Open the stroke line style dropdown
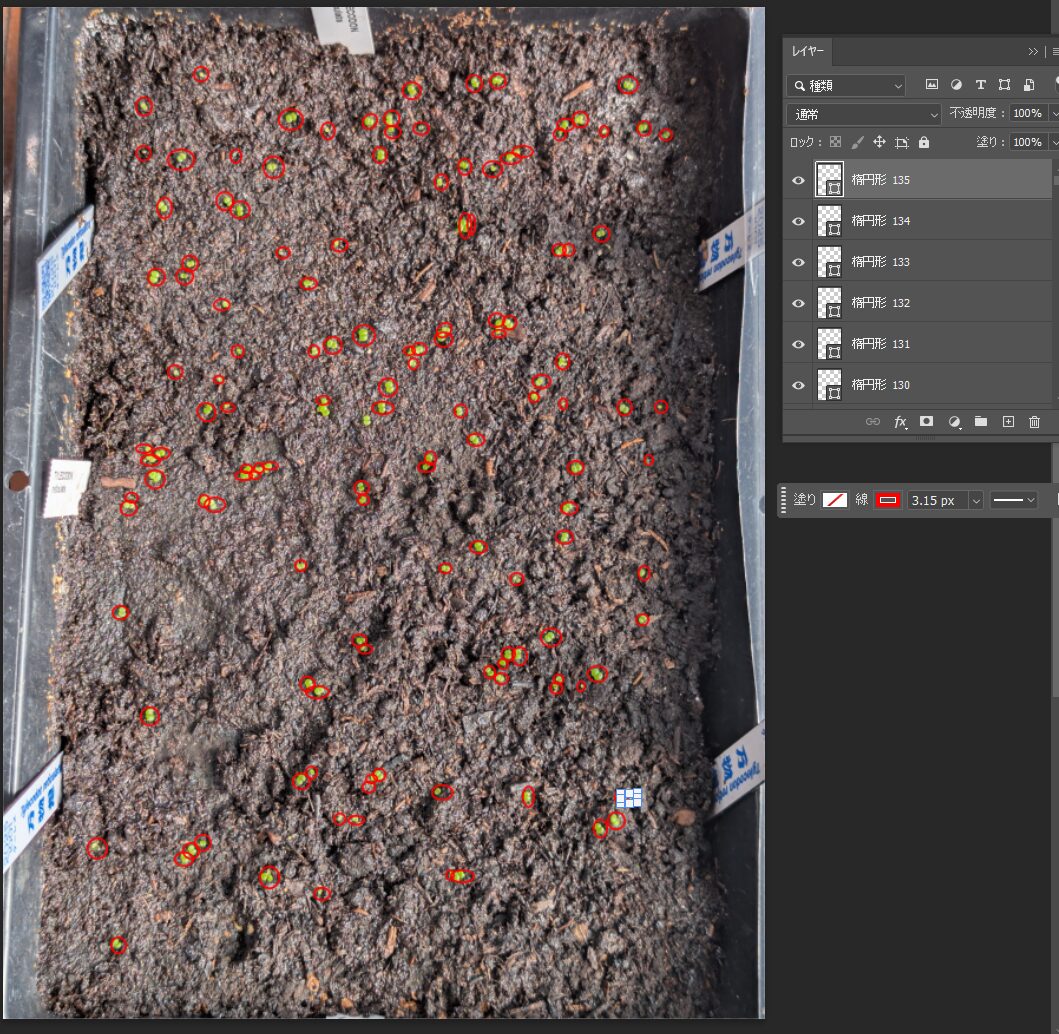Screen dimensions: 1059x1034 tap(1014, 500)
